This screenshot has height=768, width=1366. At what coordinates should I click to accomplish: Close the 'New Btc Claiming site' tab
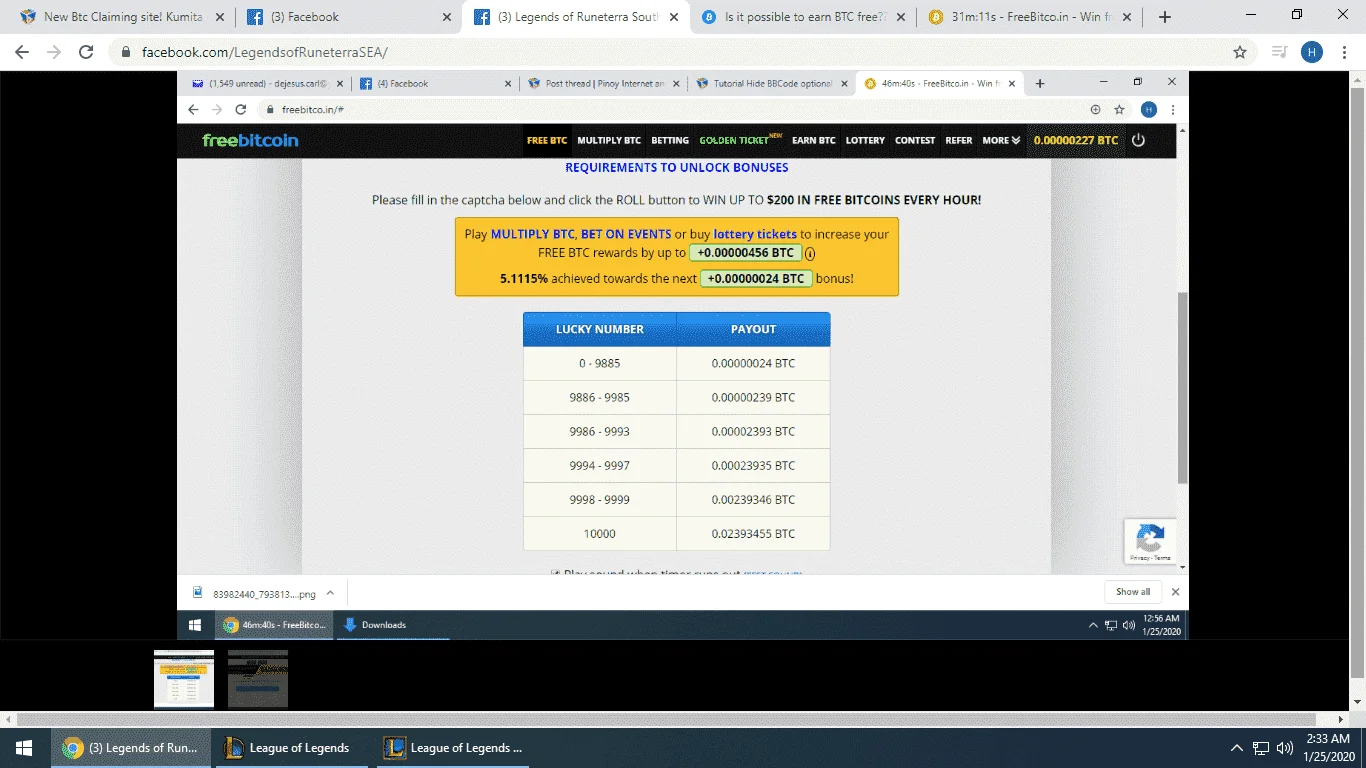(221, 17)
